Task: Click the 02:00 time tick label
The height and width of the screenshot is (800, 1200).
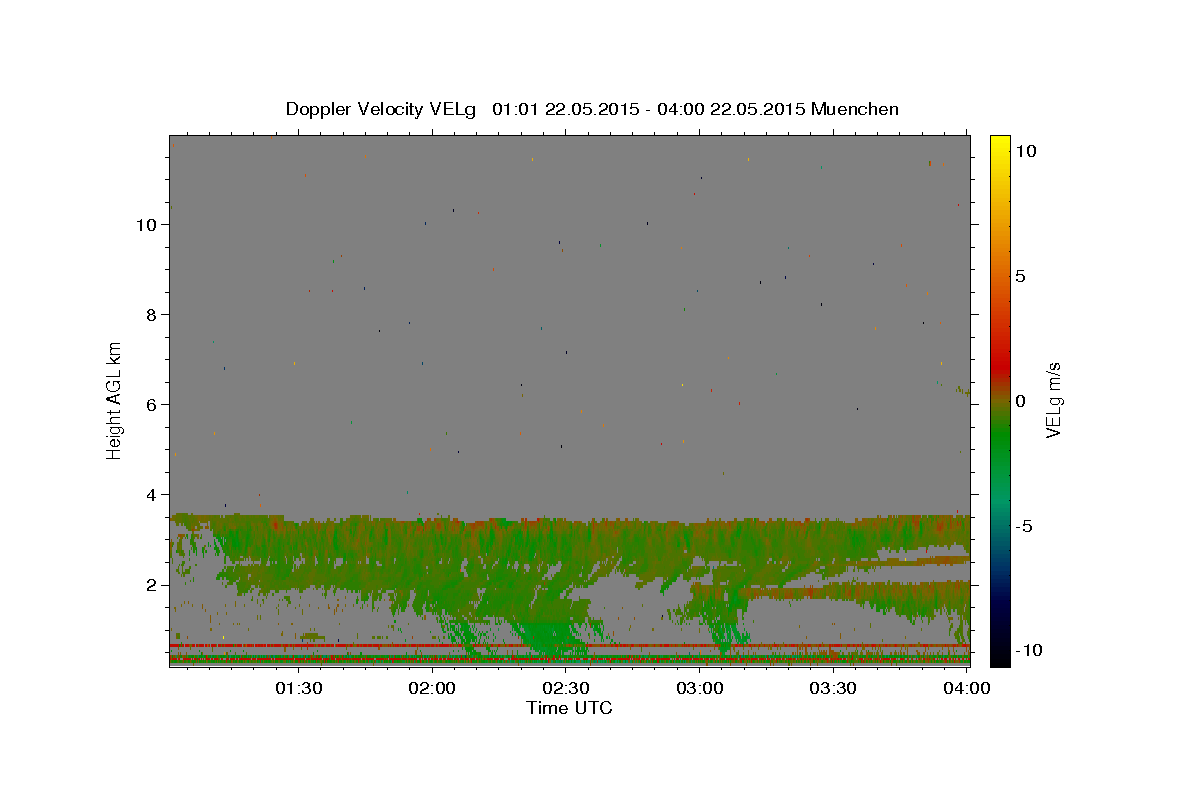Action: pos(433,688)
